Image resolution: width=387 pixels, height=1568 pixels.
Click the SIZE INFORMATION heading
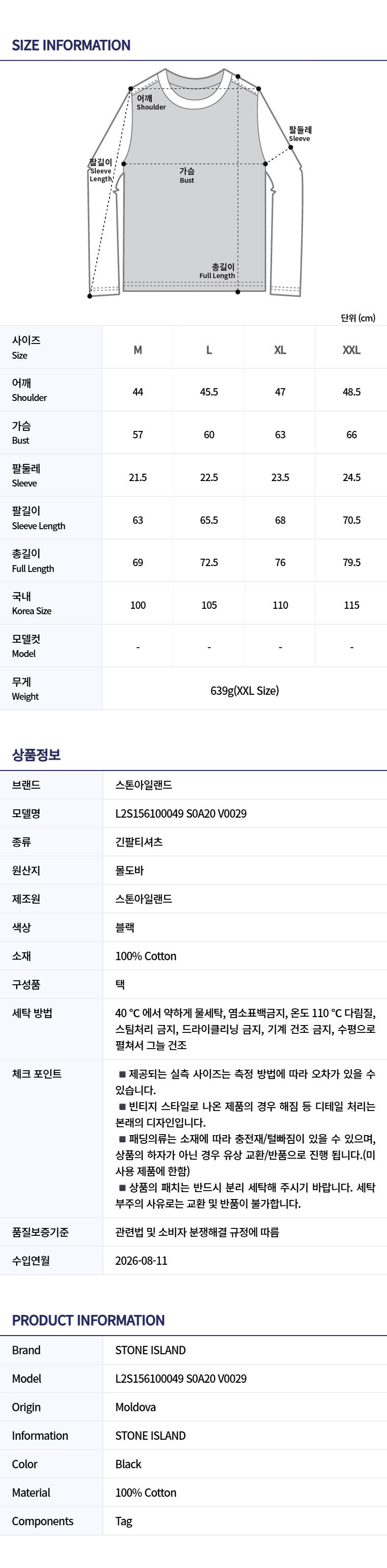[x=71, y=45]
